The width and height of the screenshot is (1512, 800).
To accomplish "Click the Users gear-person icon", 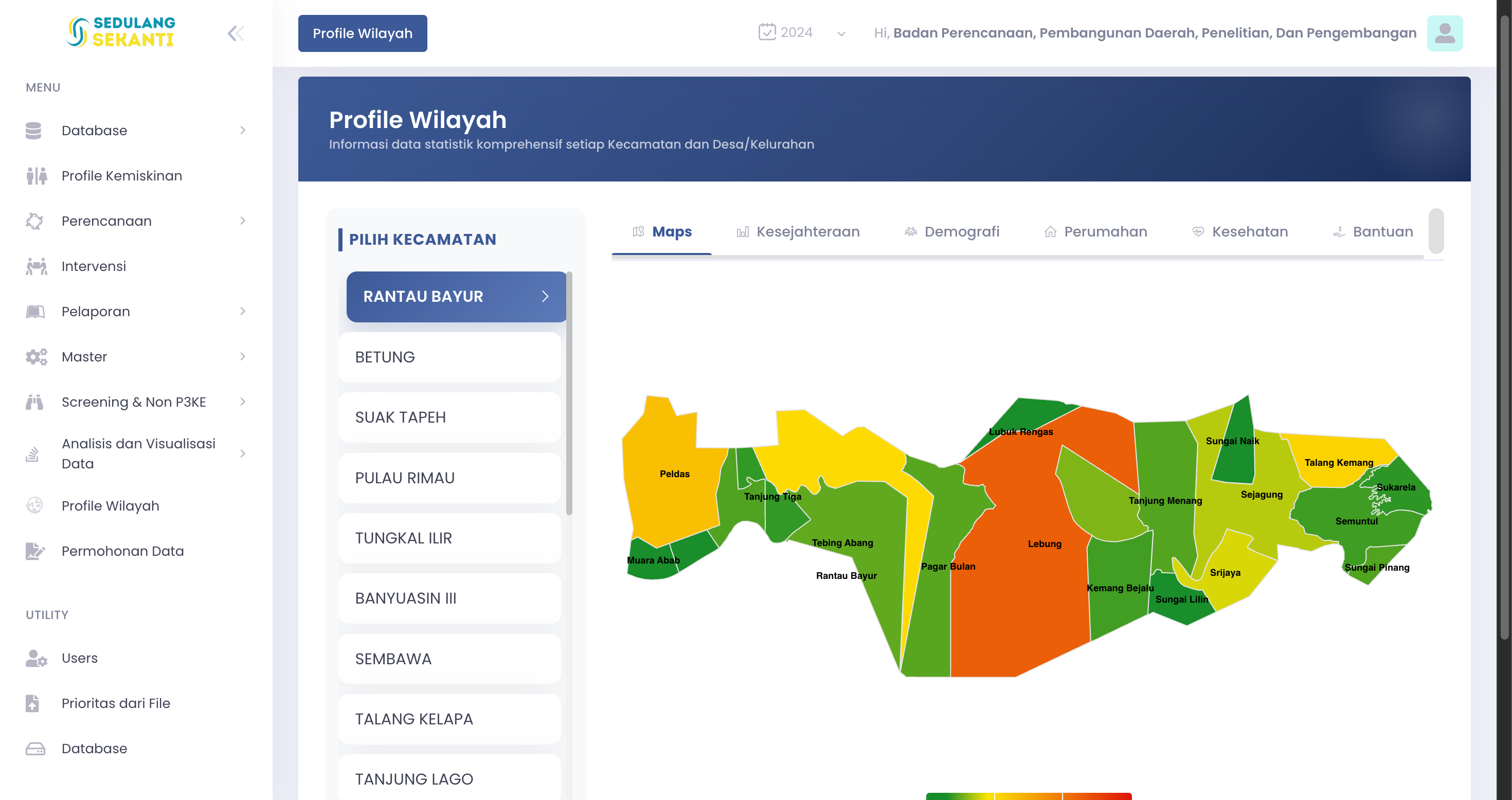I will tap(36, 658).
